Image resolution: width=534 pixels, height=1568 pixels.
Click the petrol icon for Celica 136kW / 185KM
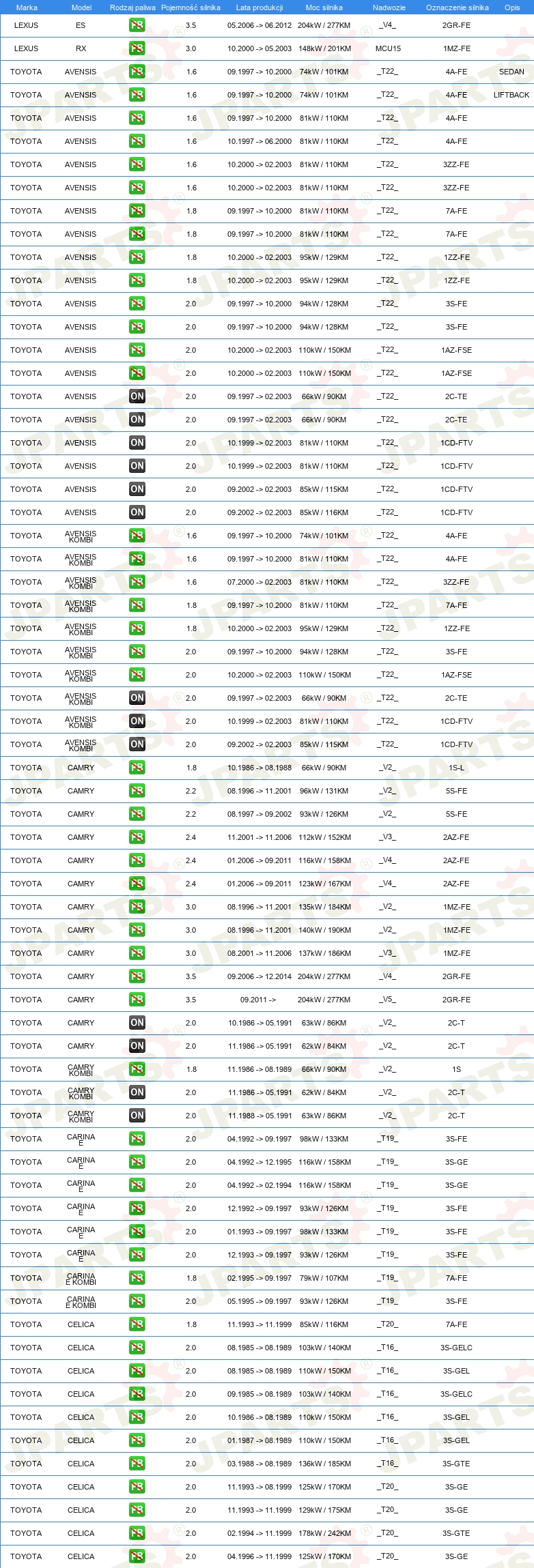(137, 1464)
